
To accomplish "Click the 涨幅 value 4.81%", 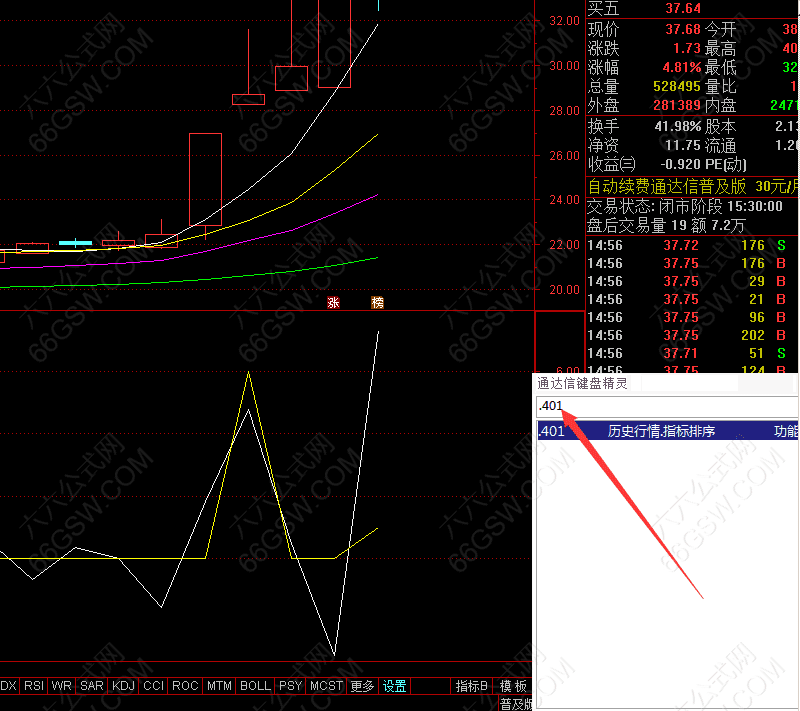I will click(682, 67).
